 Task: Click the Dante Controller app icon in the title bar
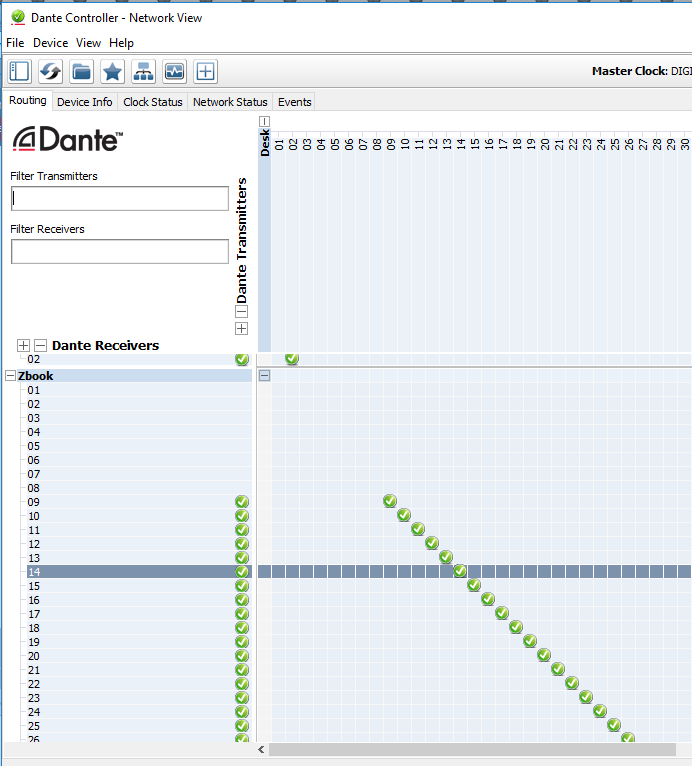[18, 18]
